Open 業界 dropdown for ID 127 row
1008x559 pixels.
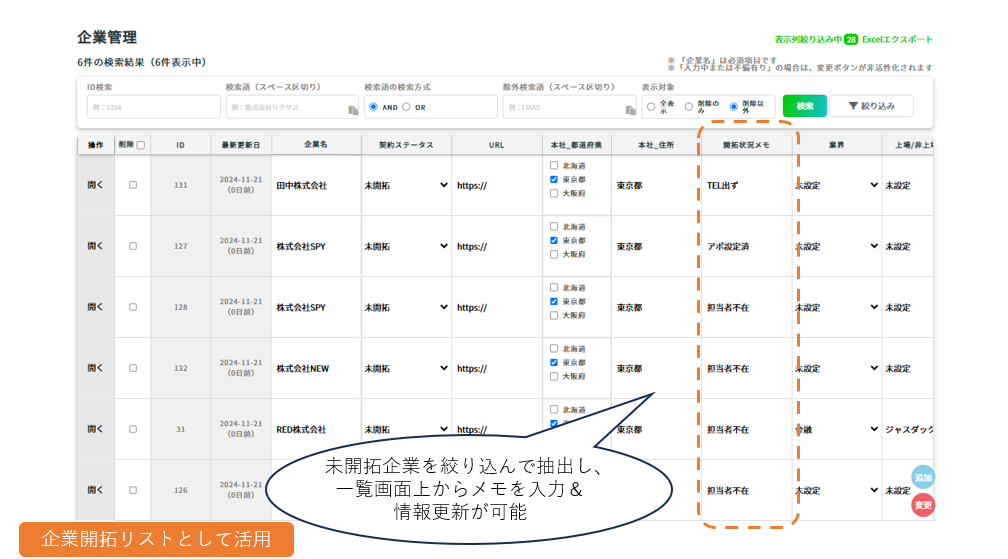[837, 246]
